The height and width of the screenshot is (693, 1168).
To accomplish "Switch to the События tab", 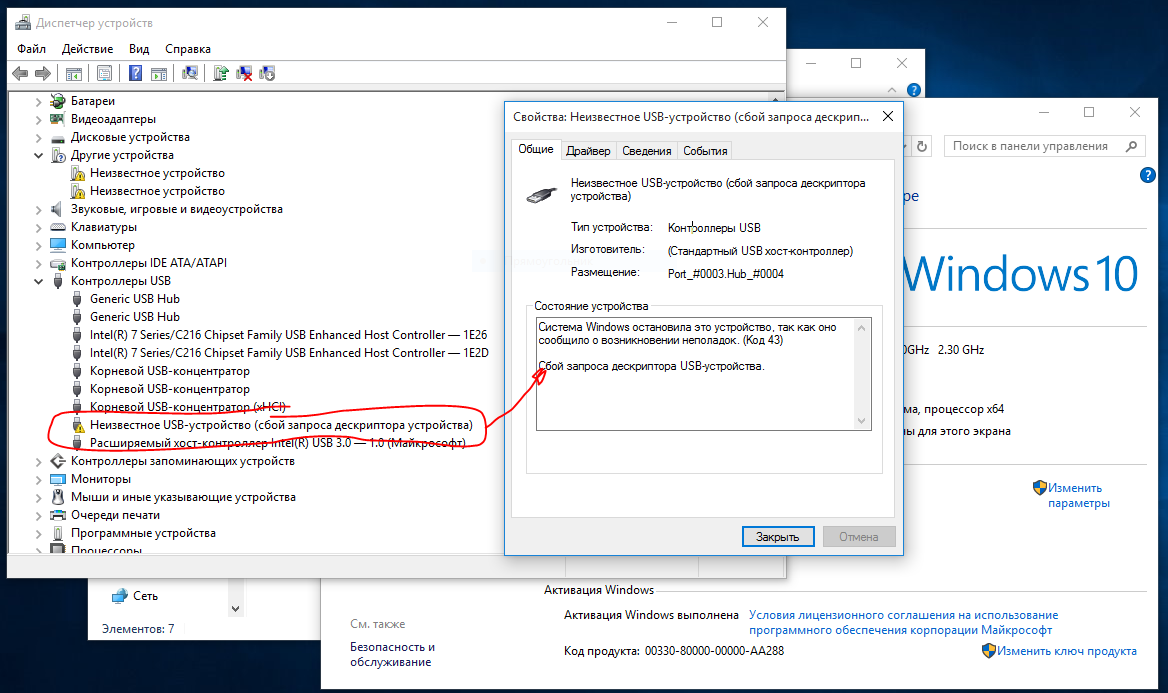I will pyautogui.click(x=704, y=151).
